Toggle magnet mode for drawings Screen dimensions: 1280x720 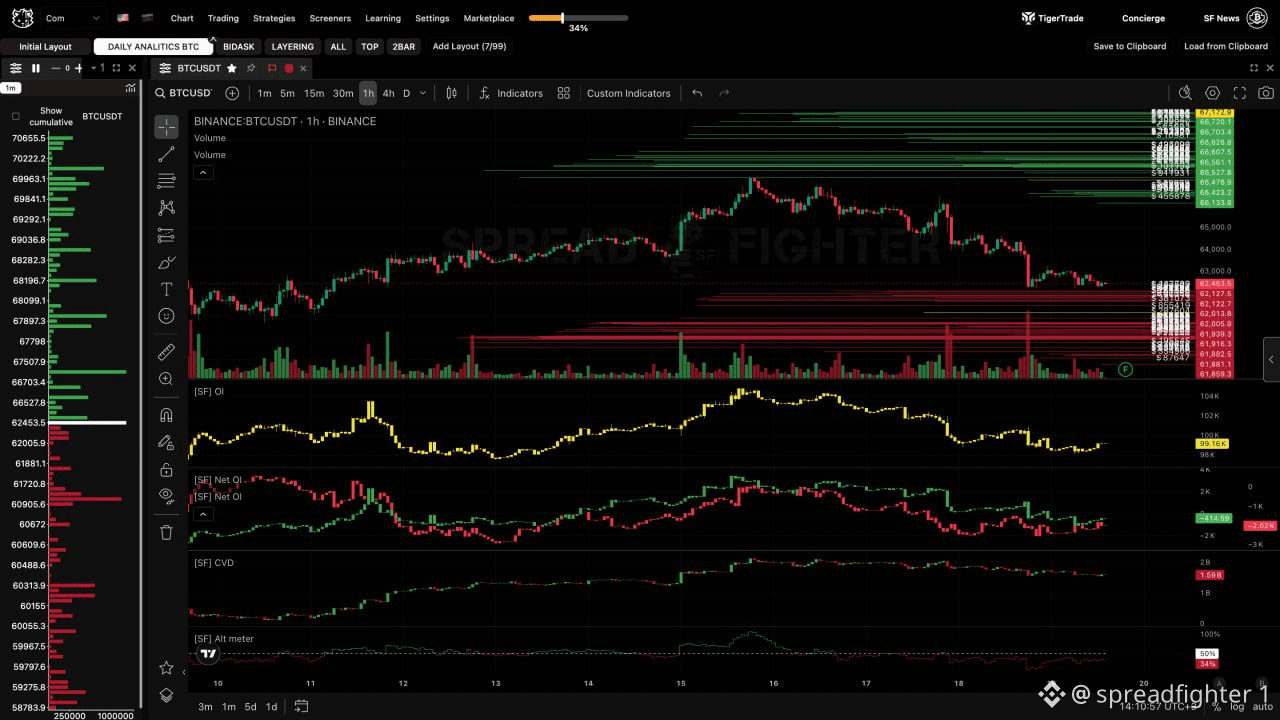[166, 415]
